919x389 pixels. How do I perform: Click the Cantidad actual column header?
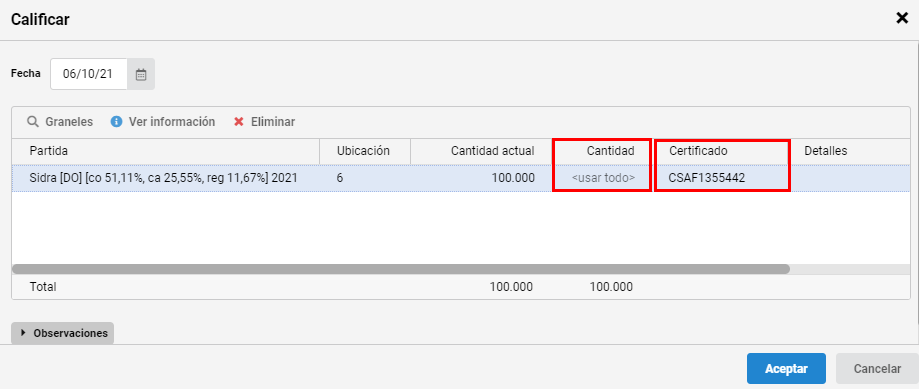[481, 151]
